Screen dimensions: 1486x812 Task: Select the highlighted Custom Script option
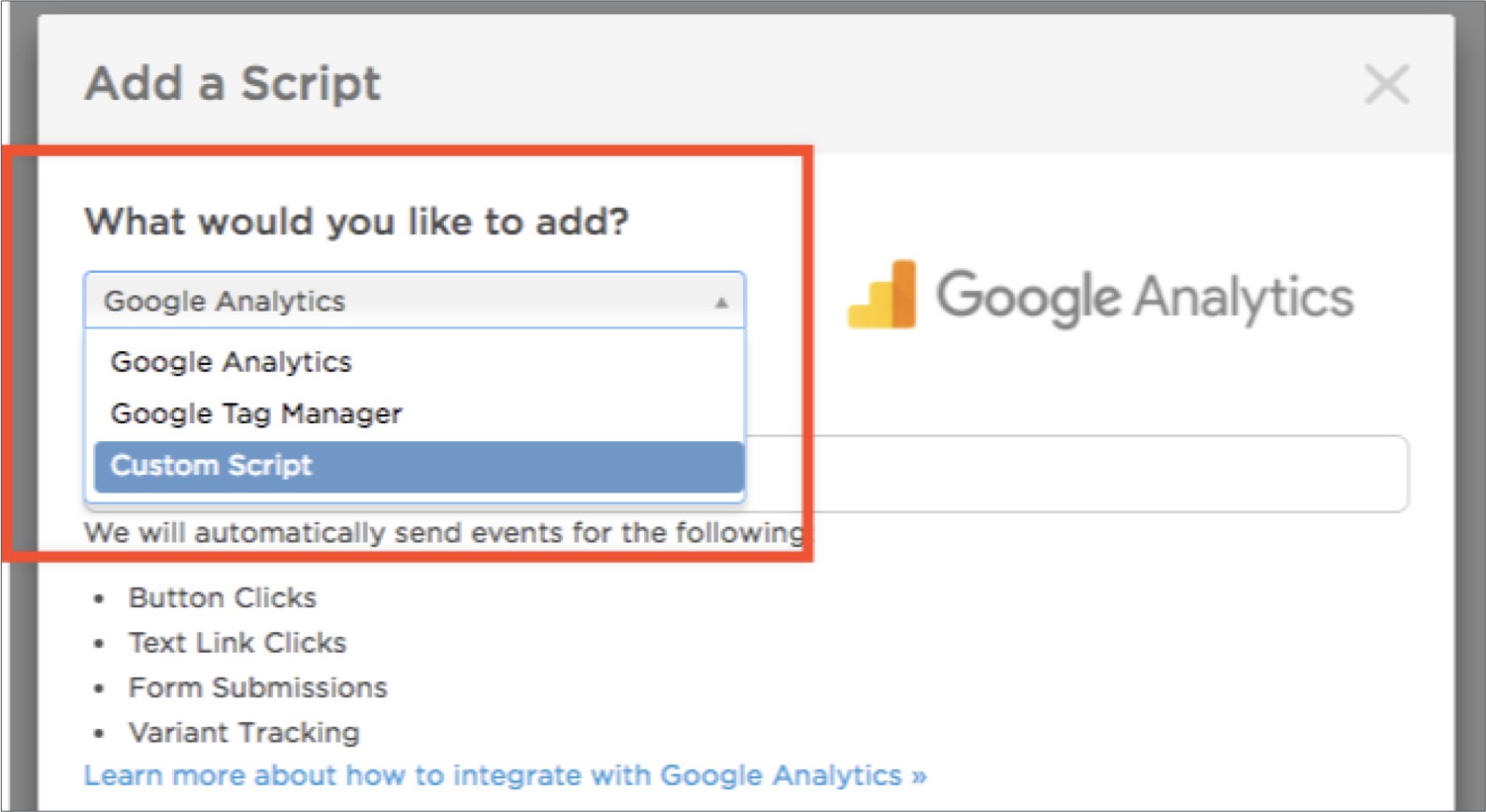point(418,466)
